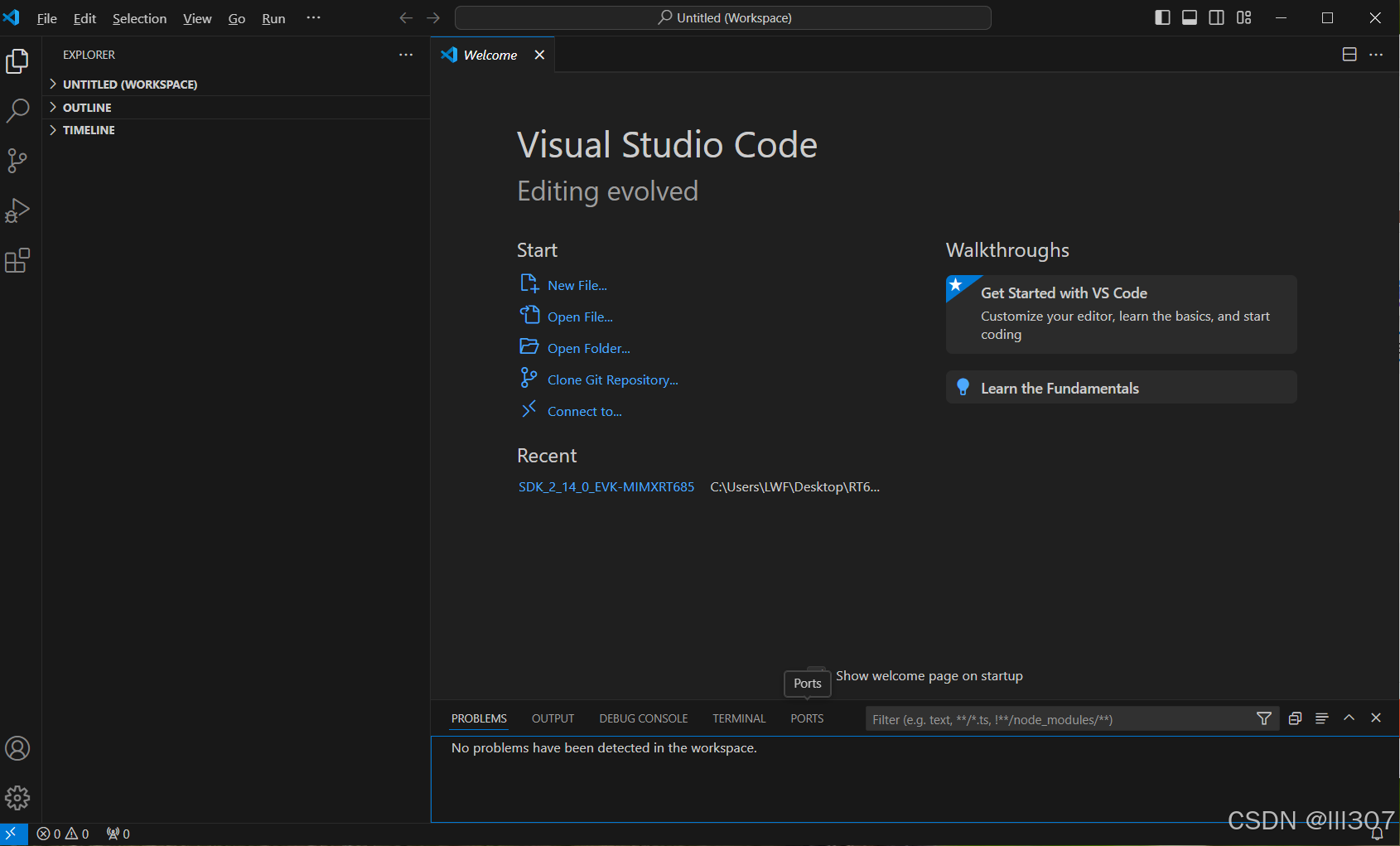
Task: Click the New File... link
Action: click(x=577, y=285)
